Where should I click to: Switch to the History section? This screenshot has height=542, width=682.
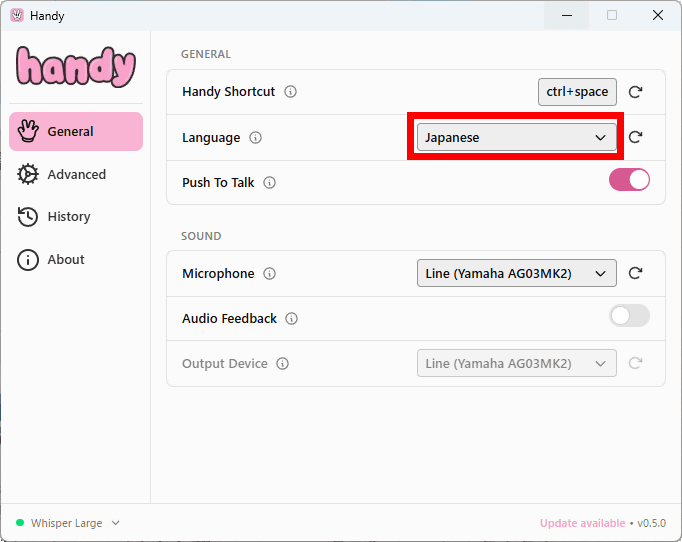pyautogui.click(x=68, y=217)
